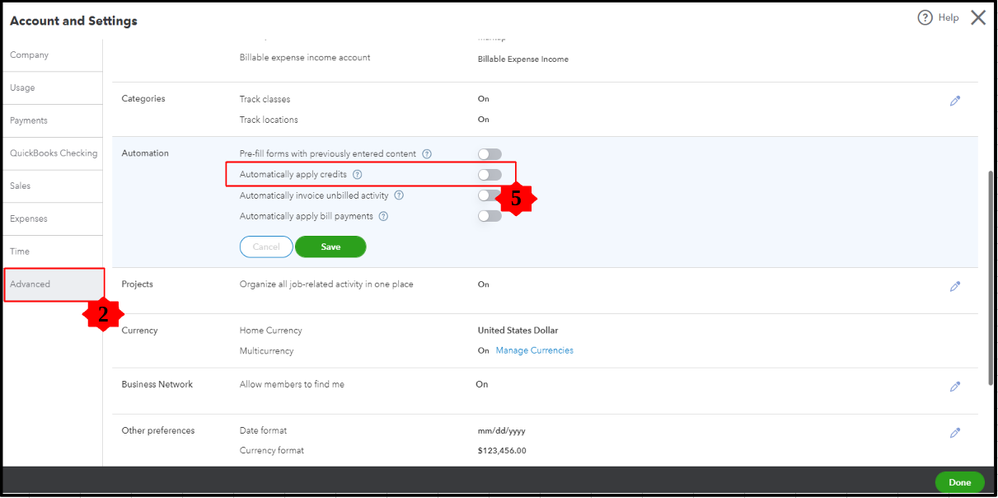The height and width of the screenshot is (498, 998).
Task: Edit the Projects section via its pencil icon
Action: click(955, 287)
